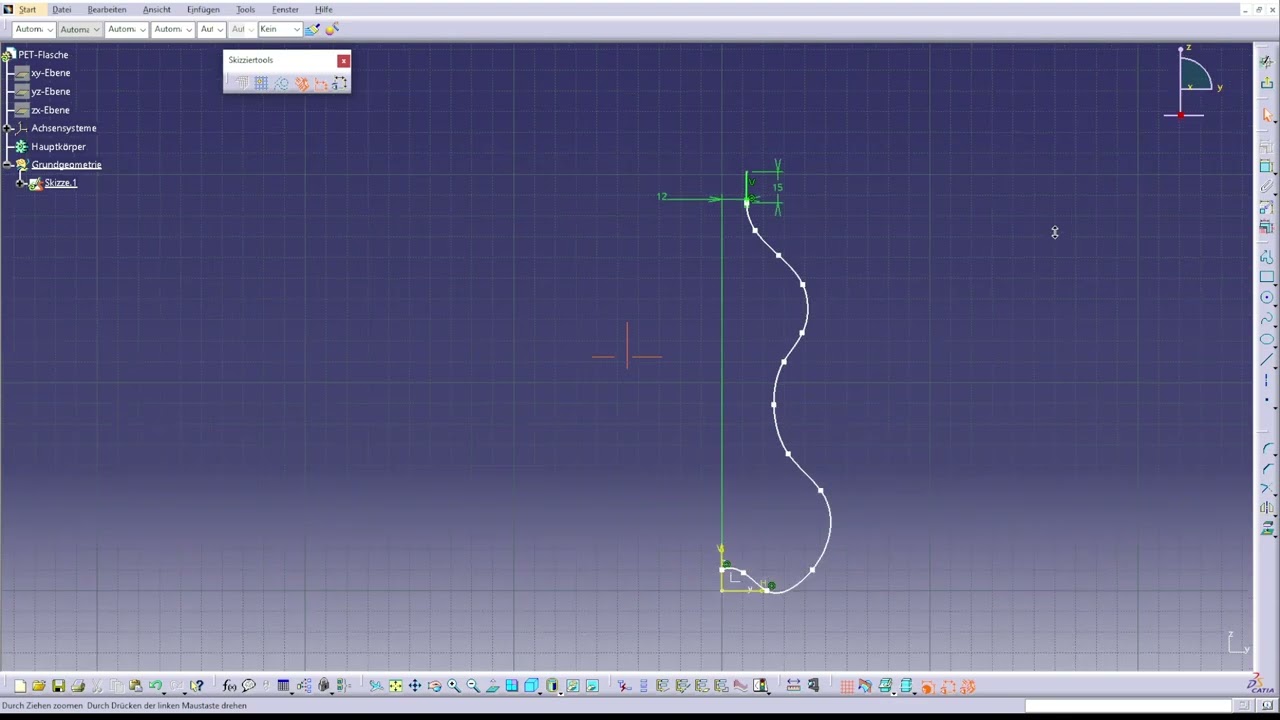Select the Mirror tool in the right toolbar
Viewport: 1280px width, 720px height.
click(1267, 508)
